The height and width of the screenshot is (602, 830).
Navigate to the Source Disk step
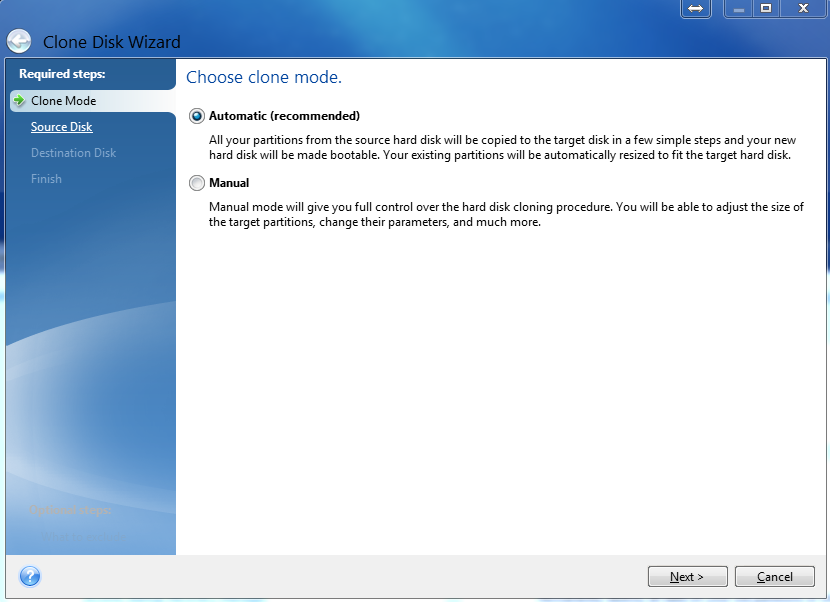62,126
